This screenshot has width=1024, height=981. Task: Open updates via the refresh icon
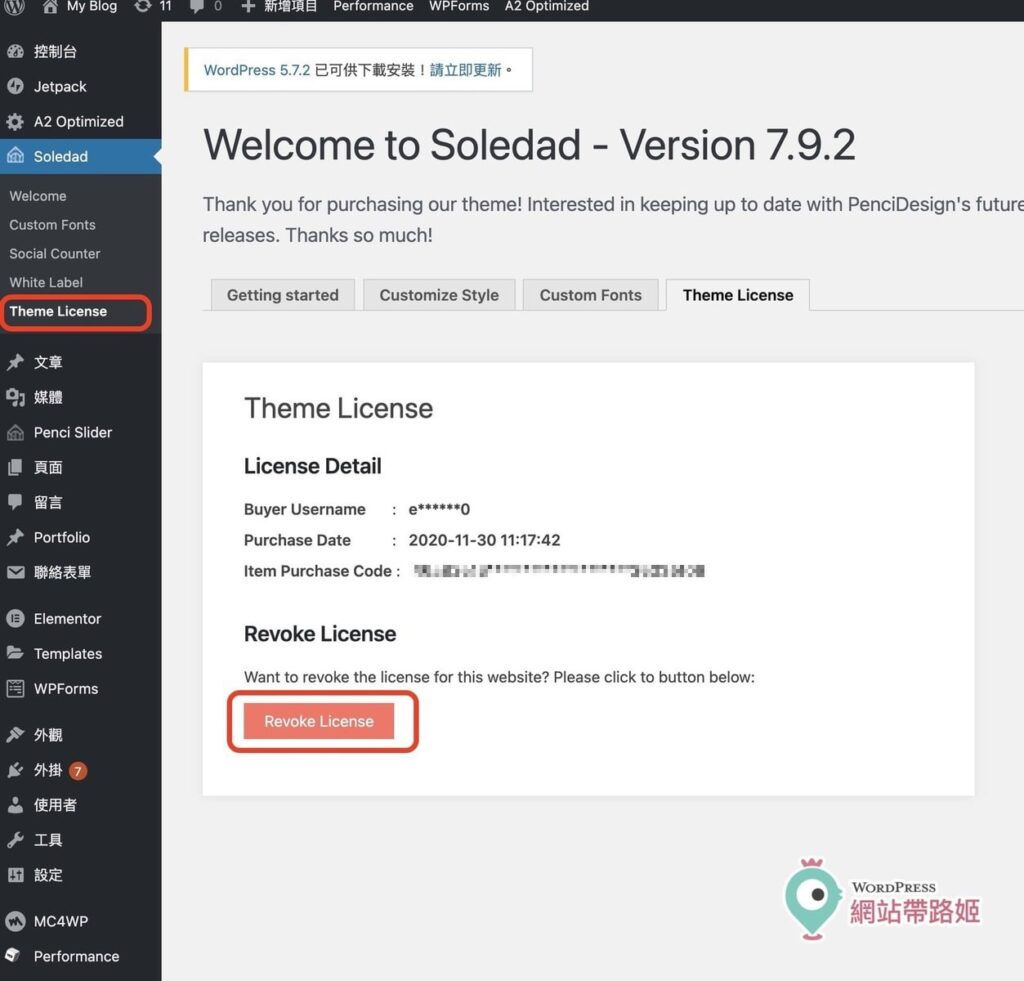(x=142, y=7)
